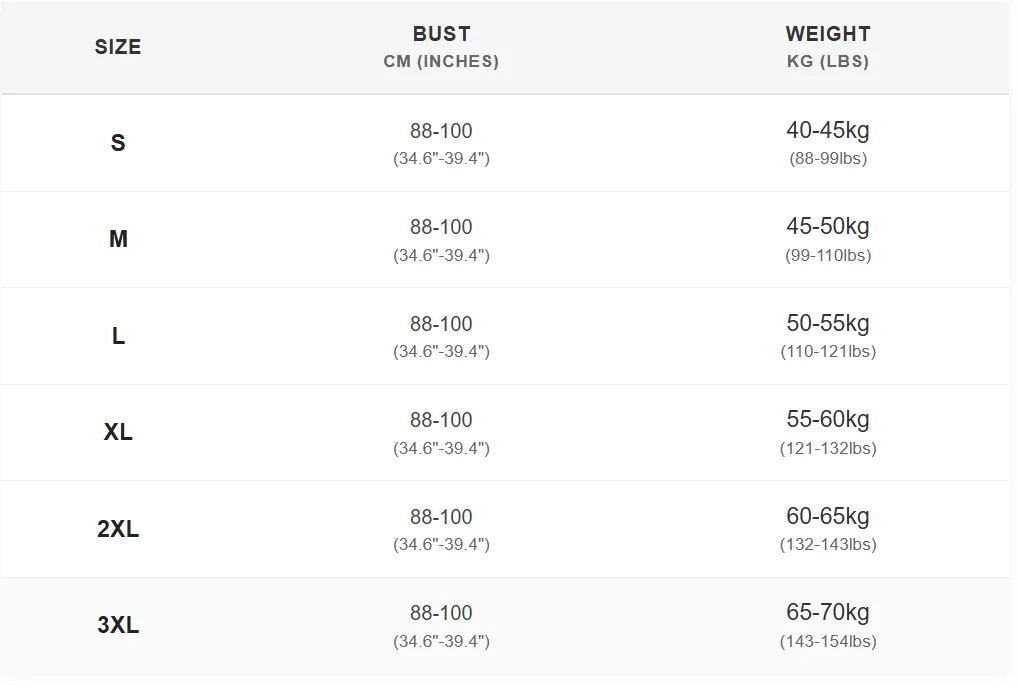1019x696 pixels.
Task: Click the WEIGHT column header
Action: [x=827, y=34]
